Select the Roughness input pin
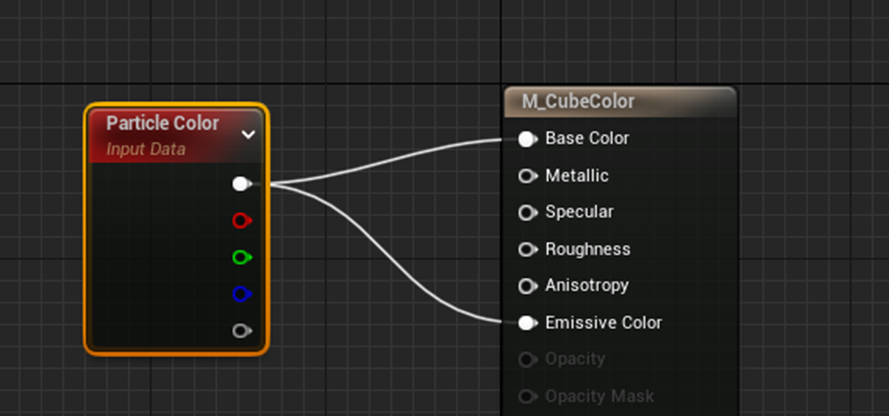Screen dimensions: 889x416 (527, 249)
